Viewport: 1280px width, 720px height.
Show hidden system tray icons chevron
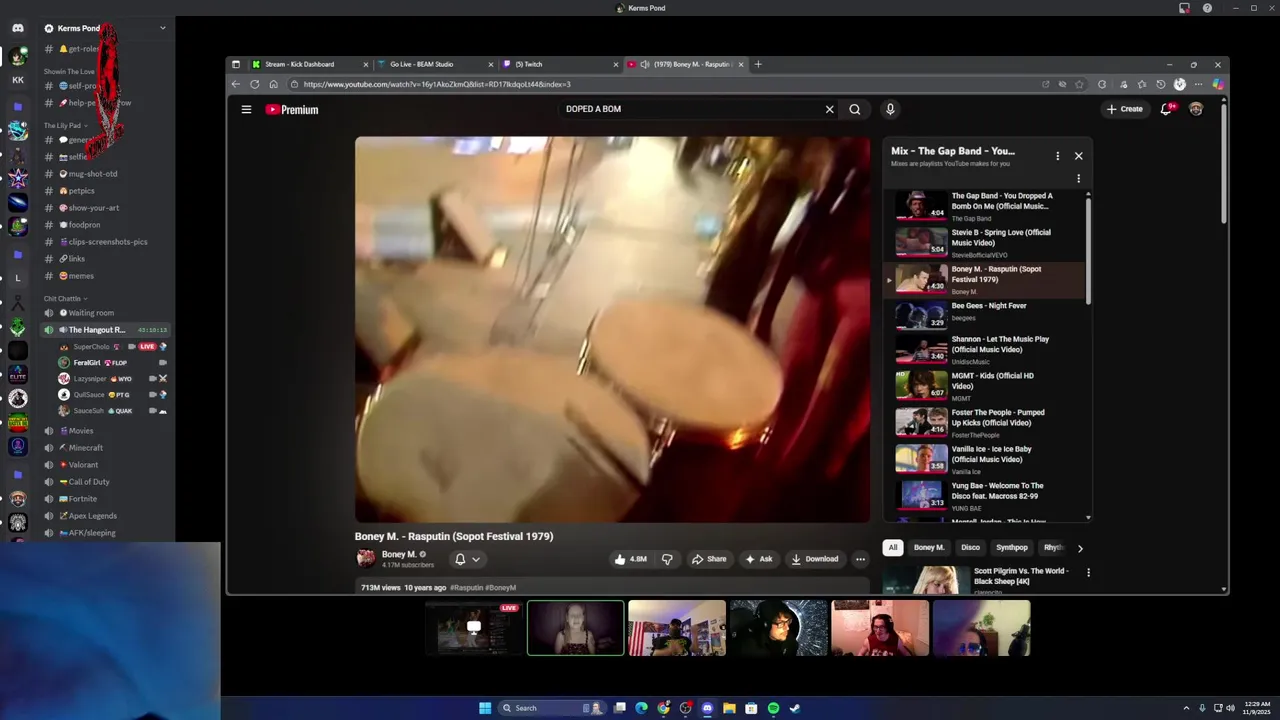click(x=1186, y=708)
